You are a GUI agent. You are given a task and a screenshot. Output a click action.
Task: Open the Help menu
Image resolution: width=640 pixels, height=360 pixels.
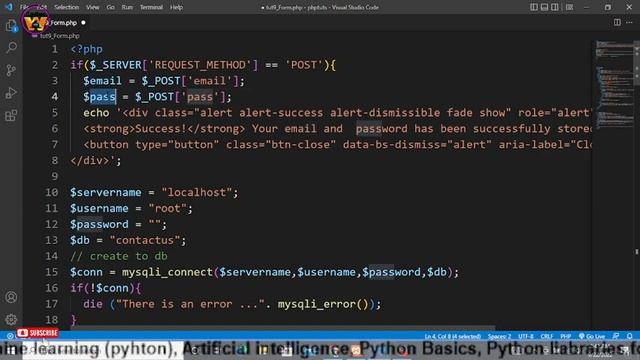pos(176,7)
